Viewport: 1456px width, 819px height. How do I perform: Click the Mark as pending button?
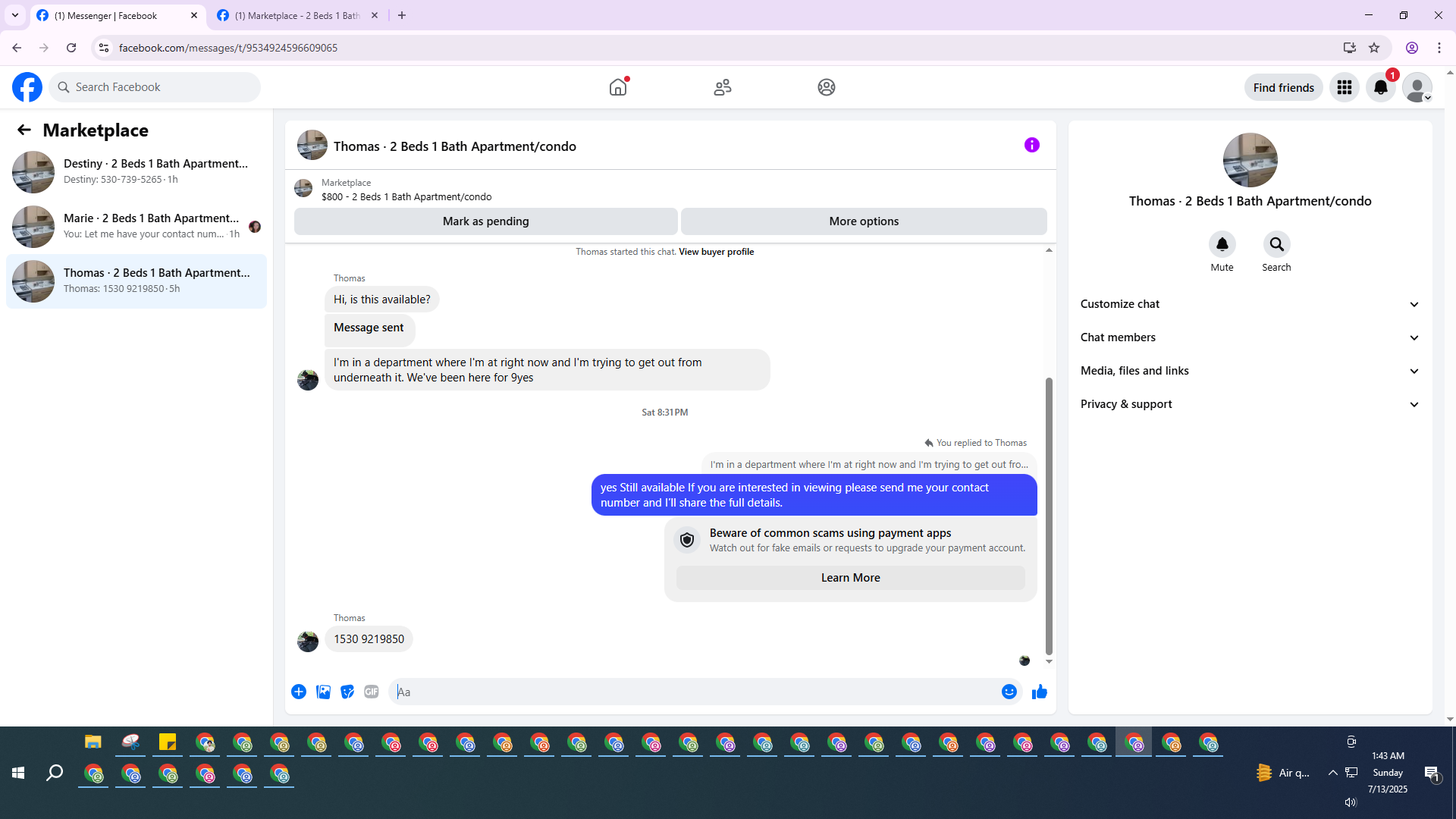485,221
